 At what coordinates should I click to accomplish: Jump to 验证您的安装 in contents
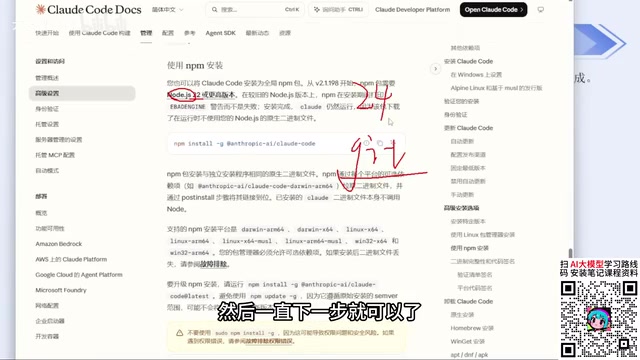point(461,101)
